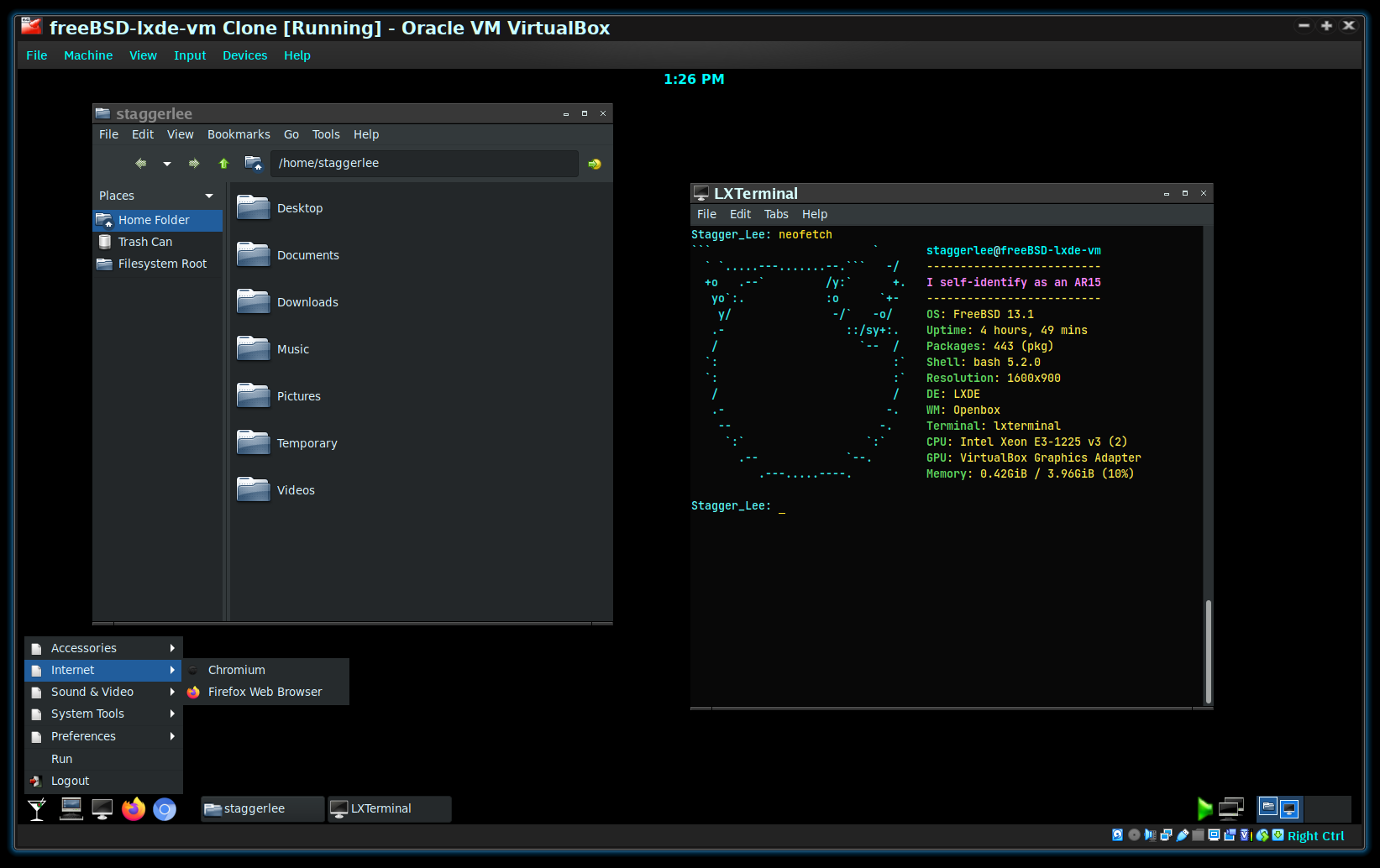Open the file manager File menu
The height and width of the screenshot is (868, 1380).
coord(109,134)
